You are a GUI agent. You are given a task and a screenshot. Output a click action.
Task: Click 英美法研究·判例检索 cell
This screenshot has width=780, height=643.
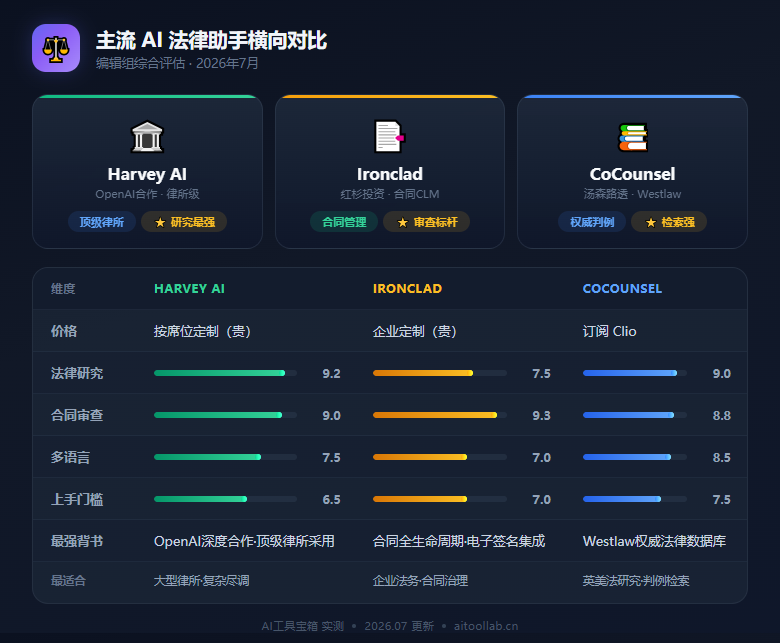click(636, 580)
